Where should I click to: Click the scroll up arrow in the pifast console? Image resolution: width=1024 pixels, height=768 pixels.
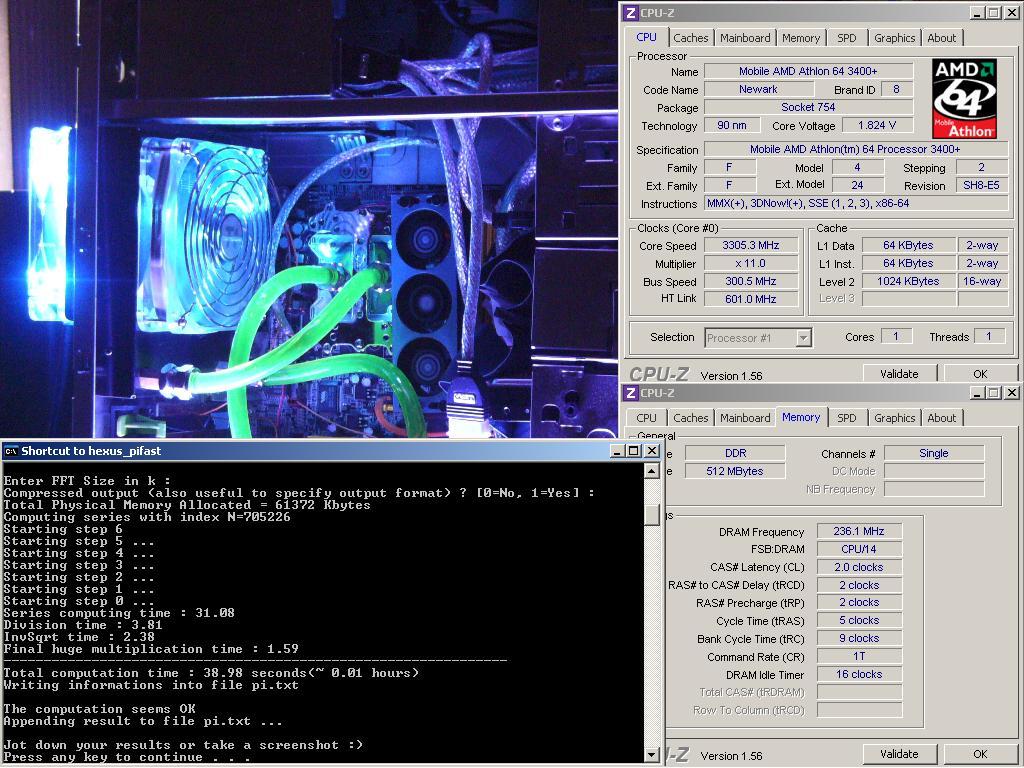pos(651,471)
